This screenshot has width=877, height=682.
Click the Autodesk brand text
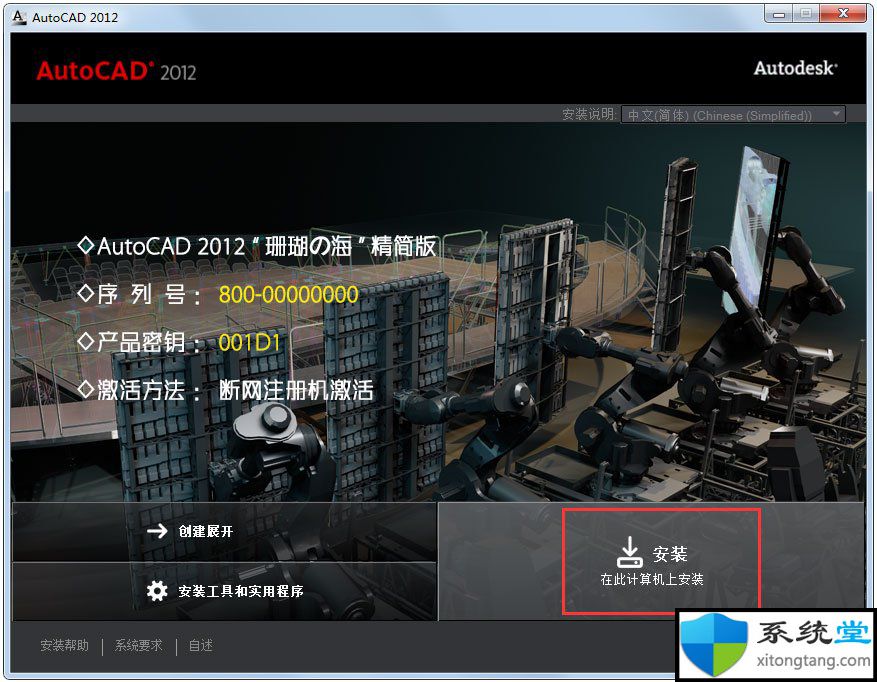pyautogui.click(x=795, y=68)
